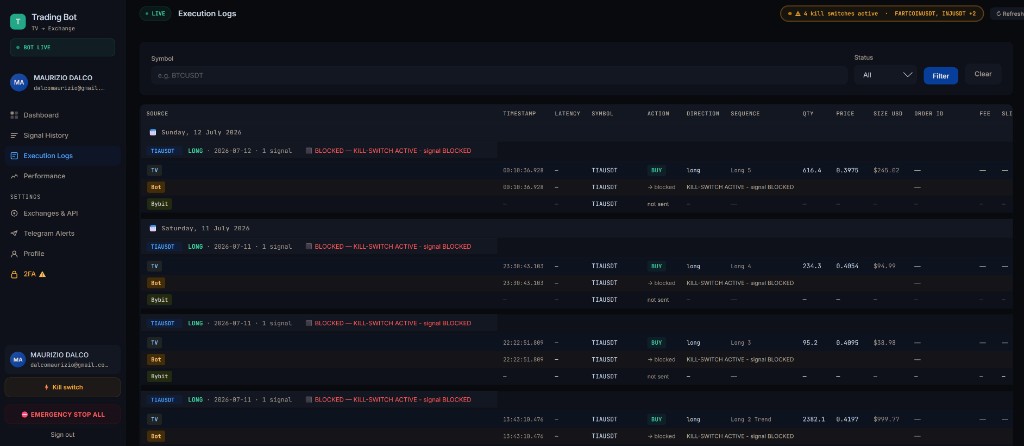Click the Kill switch button
This screenshot has width=1024, height=446.
pyautogui.click(x=63, y=387)
